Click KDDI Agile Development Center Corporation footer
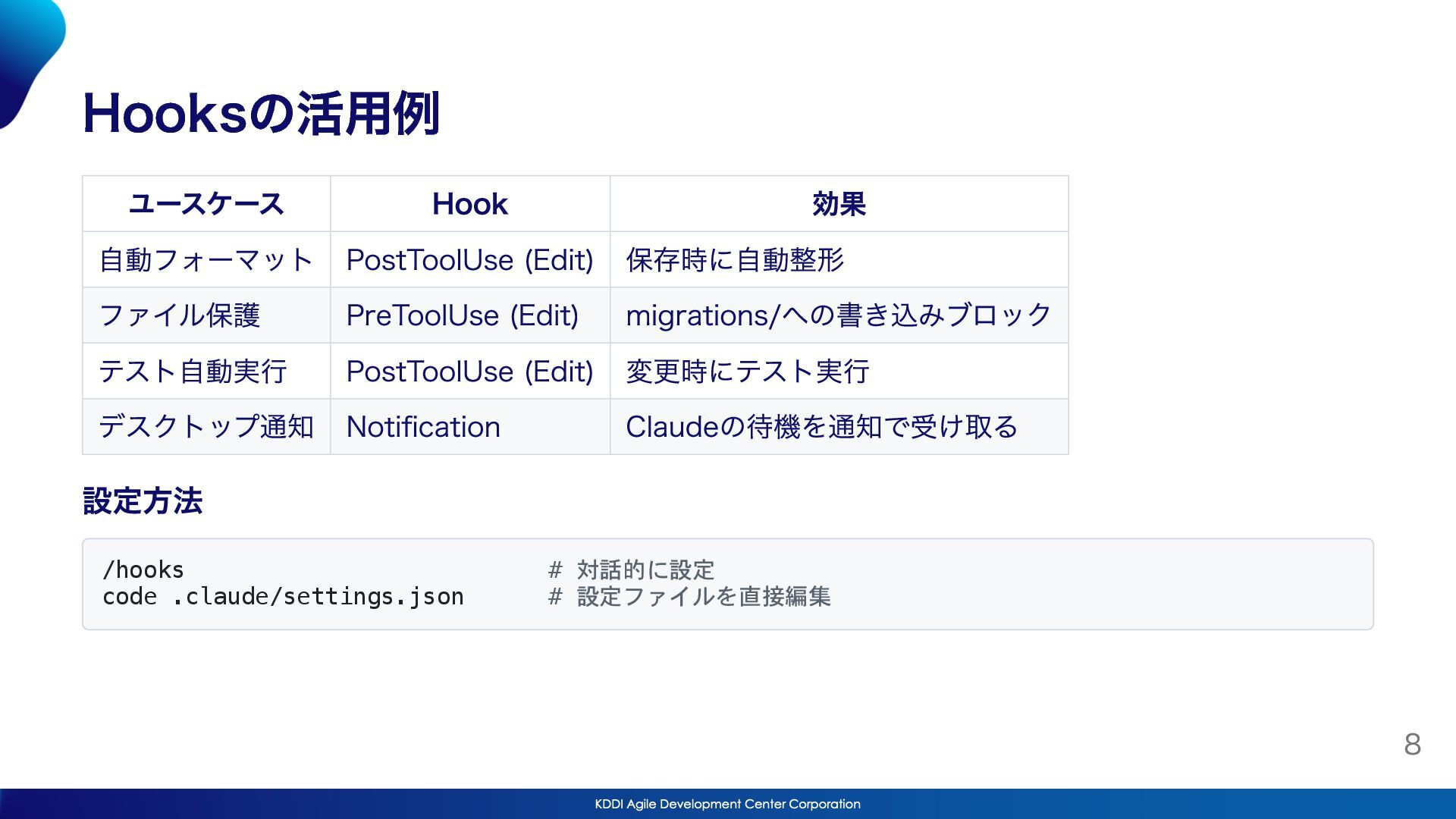Screen dimensions: 1456x819 click(727, 804)
